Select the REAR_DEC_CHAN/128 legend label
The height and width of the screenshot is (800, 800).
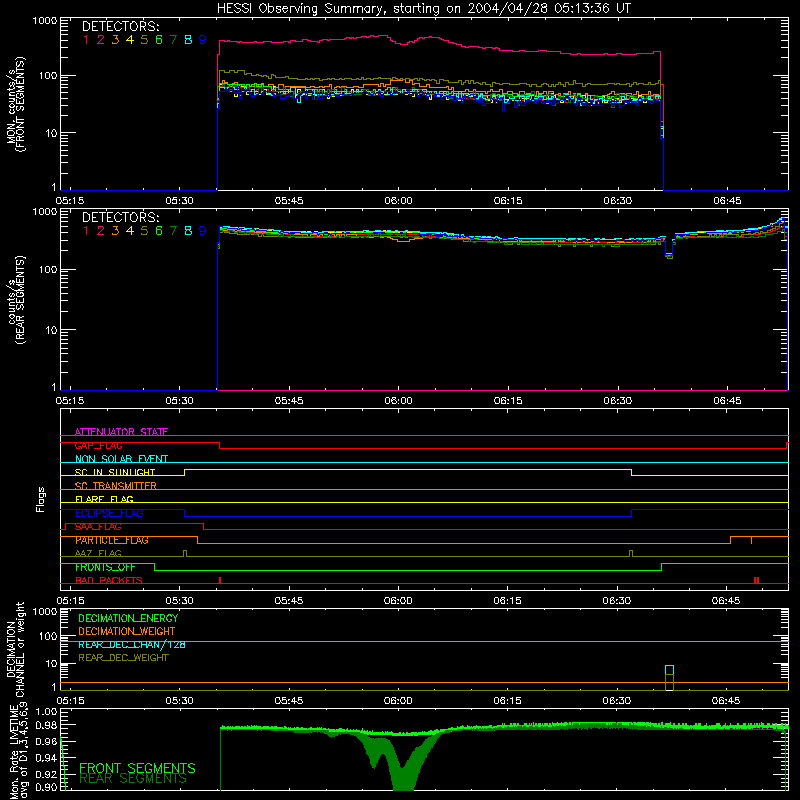132,644
